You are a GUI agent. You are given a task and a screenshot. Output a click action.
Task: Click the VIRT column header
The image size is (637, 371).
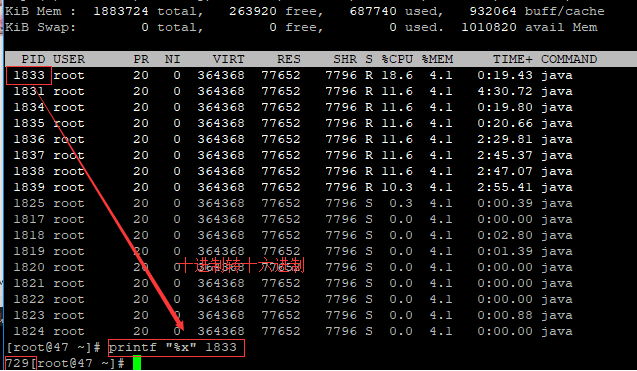pyautogui.click(x=228, y=59)
